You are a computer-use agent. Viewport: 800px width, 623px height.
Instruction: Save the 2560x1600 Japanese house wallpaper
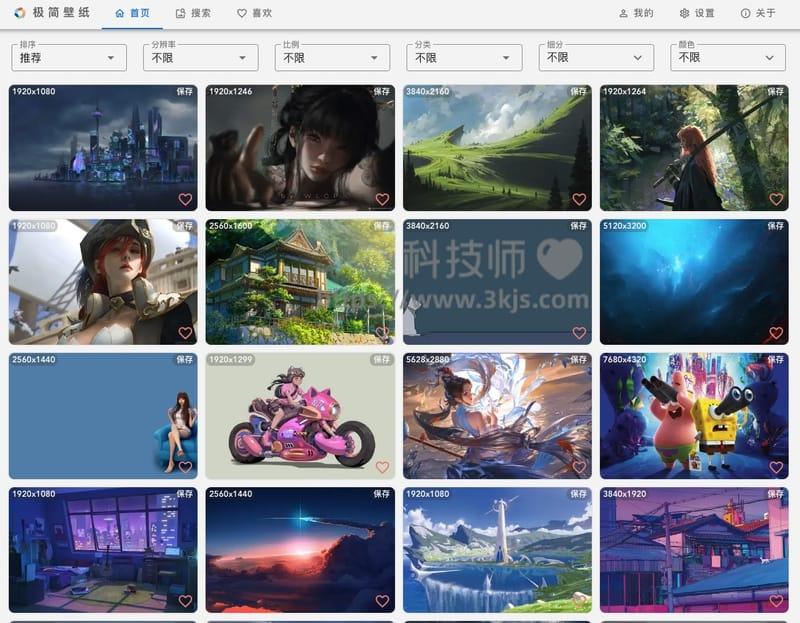[x=382, y=226]
